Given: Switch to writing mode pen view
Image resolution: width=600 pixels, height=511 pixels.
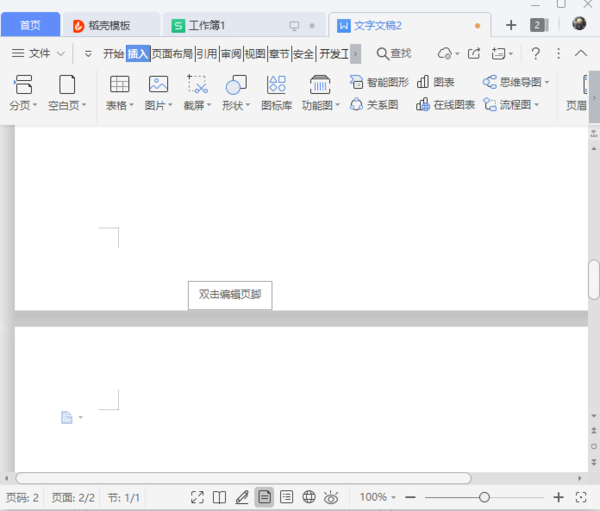Looking at the screenshot, I should click(242, 497).
